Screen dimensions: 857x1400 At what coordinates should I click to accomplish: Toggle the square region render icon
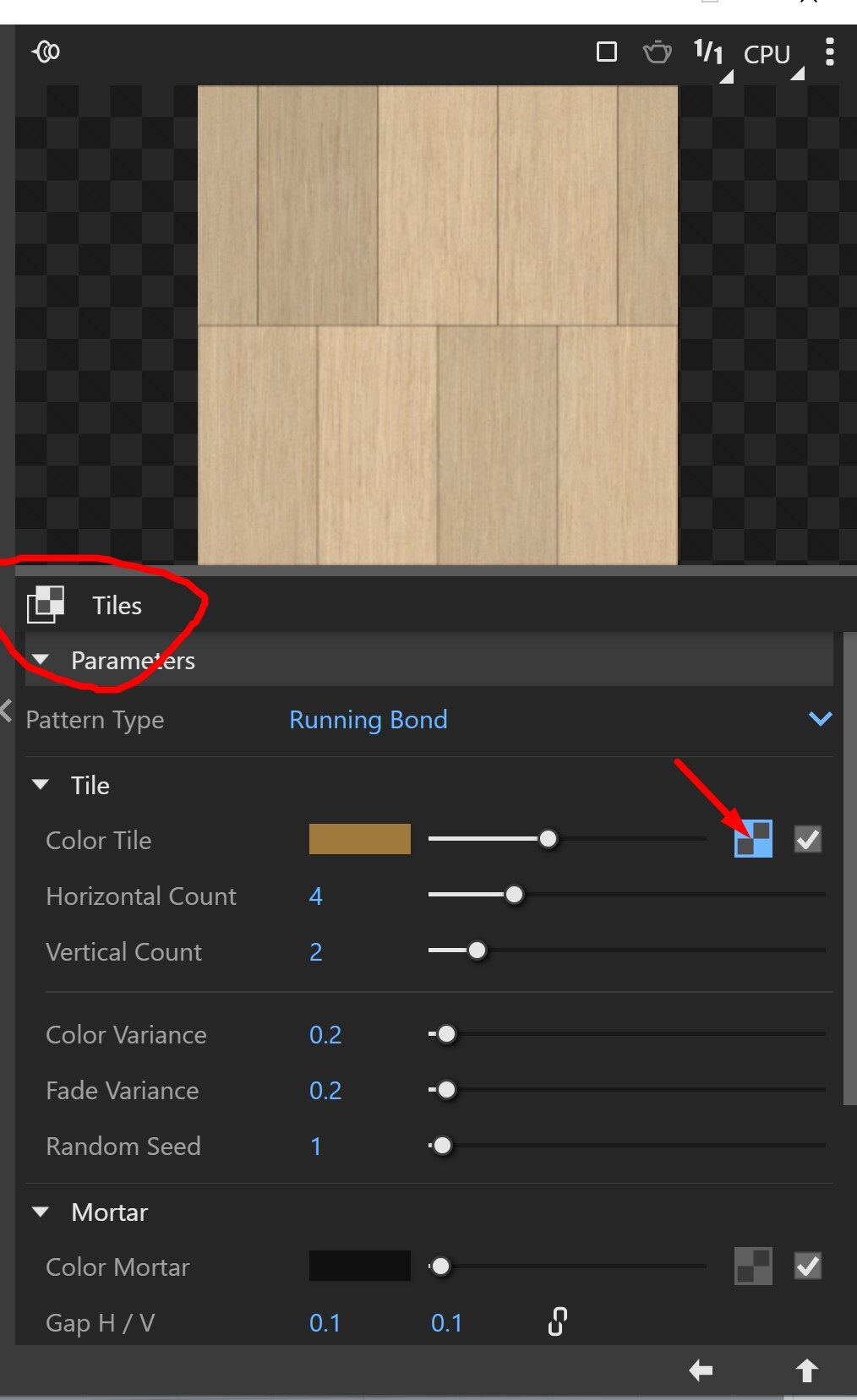tap(606, 52)
